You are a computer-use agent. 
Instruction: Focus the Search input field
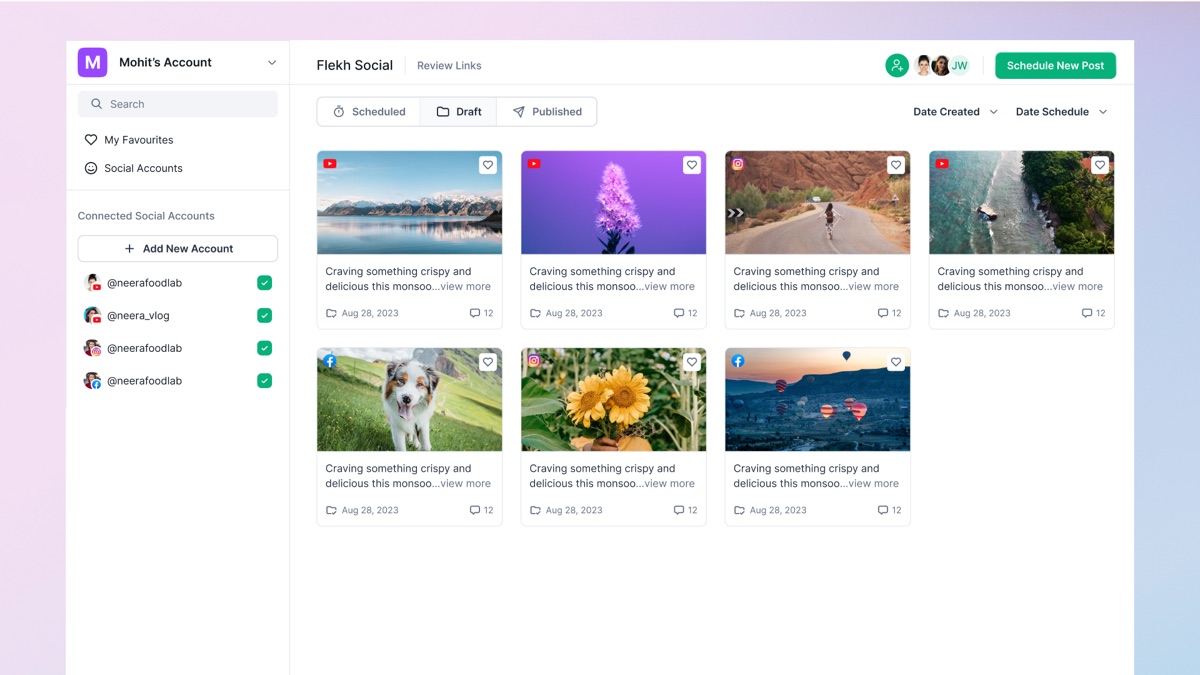[x=178, y=104]
